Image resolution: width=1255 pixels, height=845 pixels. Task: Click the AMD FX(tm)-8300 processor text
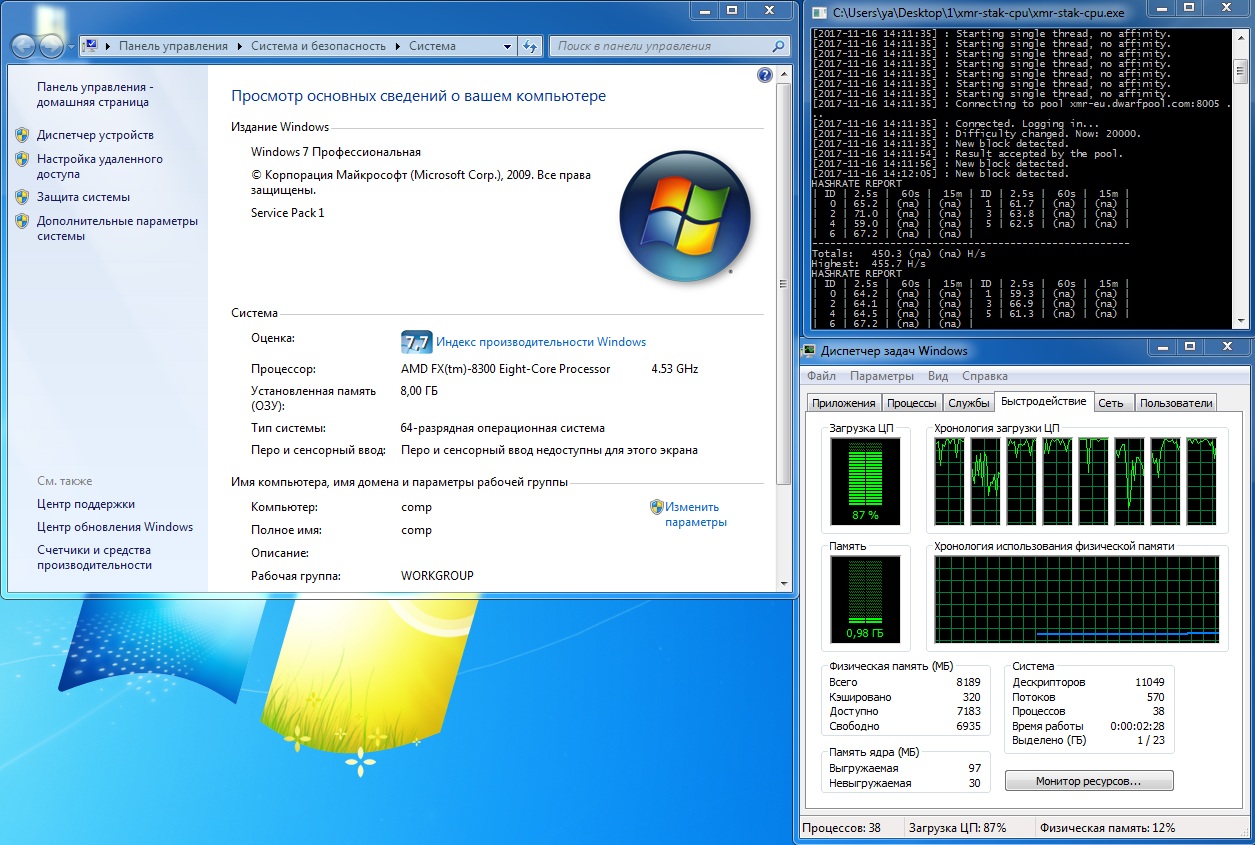(505, 368)
